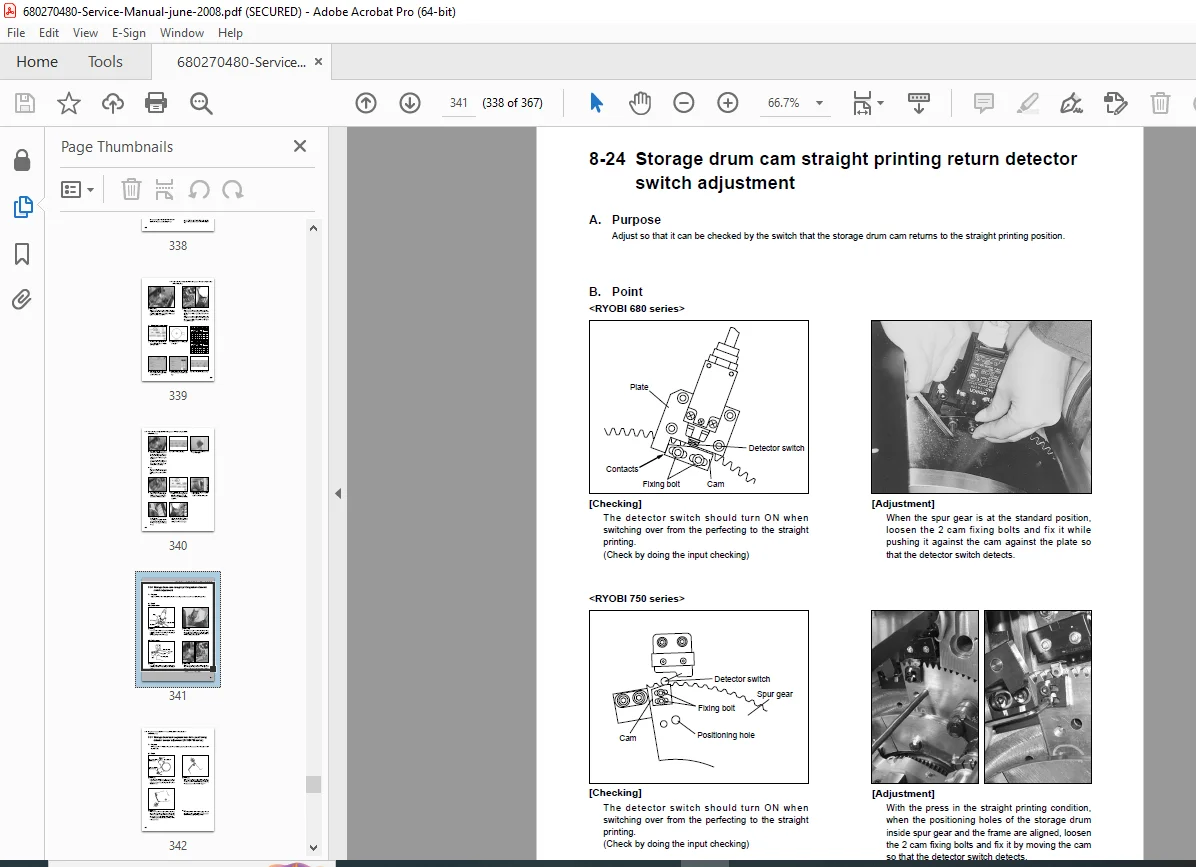Click the cloud upload share icon
The width and height of the screenshot is (1196, 867).
click(x=113, y=103)
